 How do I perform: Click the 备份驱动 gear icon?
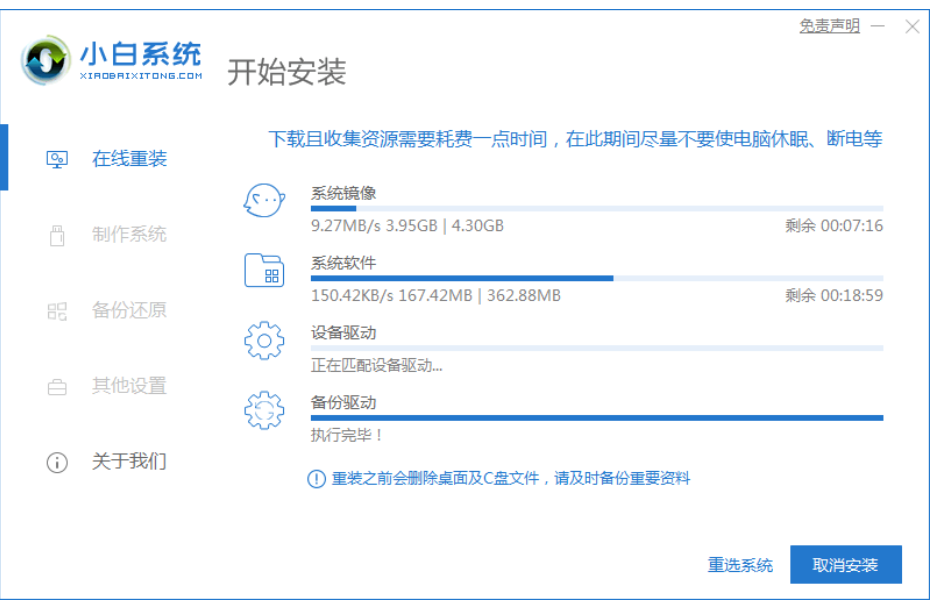tap(264, 410)
